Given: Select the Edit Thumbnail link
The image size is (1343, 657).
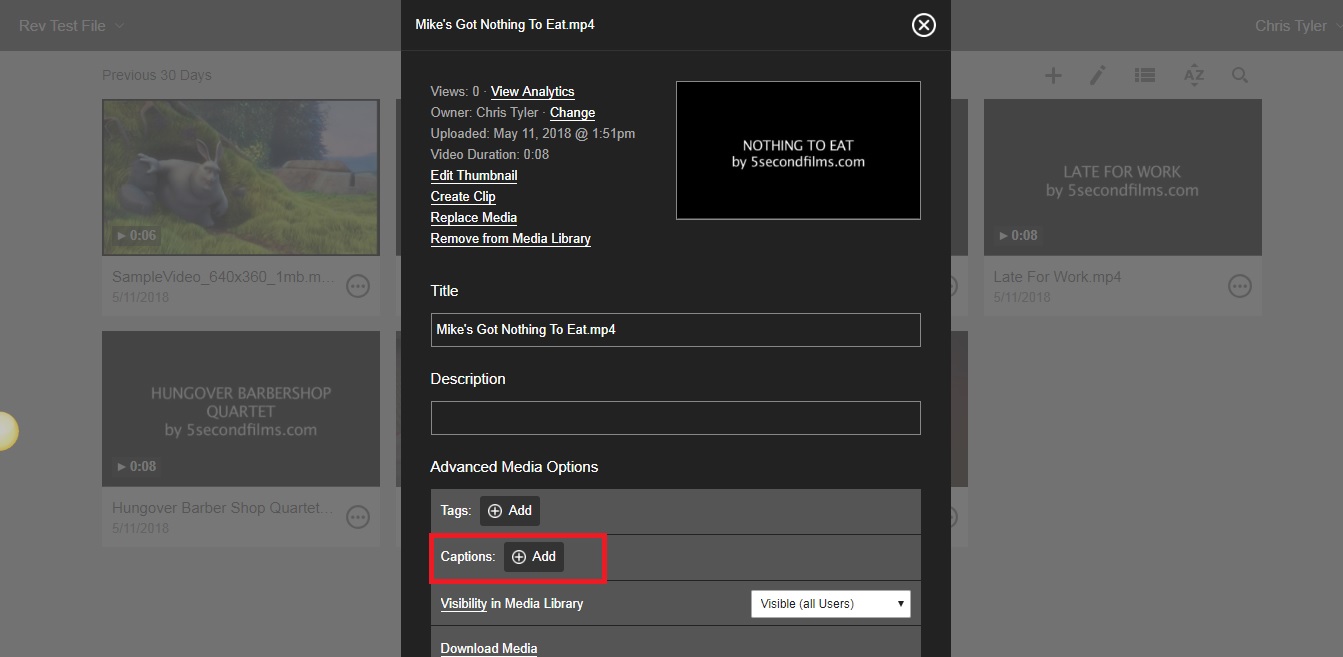Looking at the screenshot, I should click(x=473, y=175).
